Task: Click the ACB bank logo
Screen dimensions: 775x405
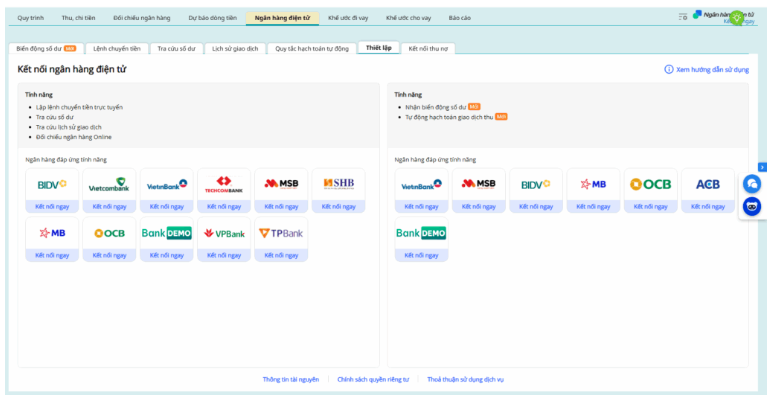Action: [707, 184]
